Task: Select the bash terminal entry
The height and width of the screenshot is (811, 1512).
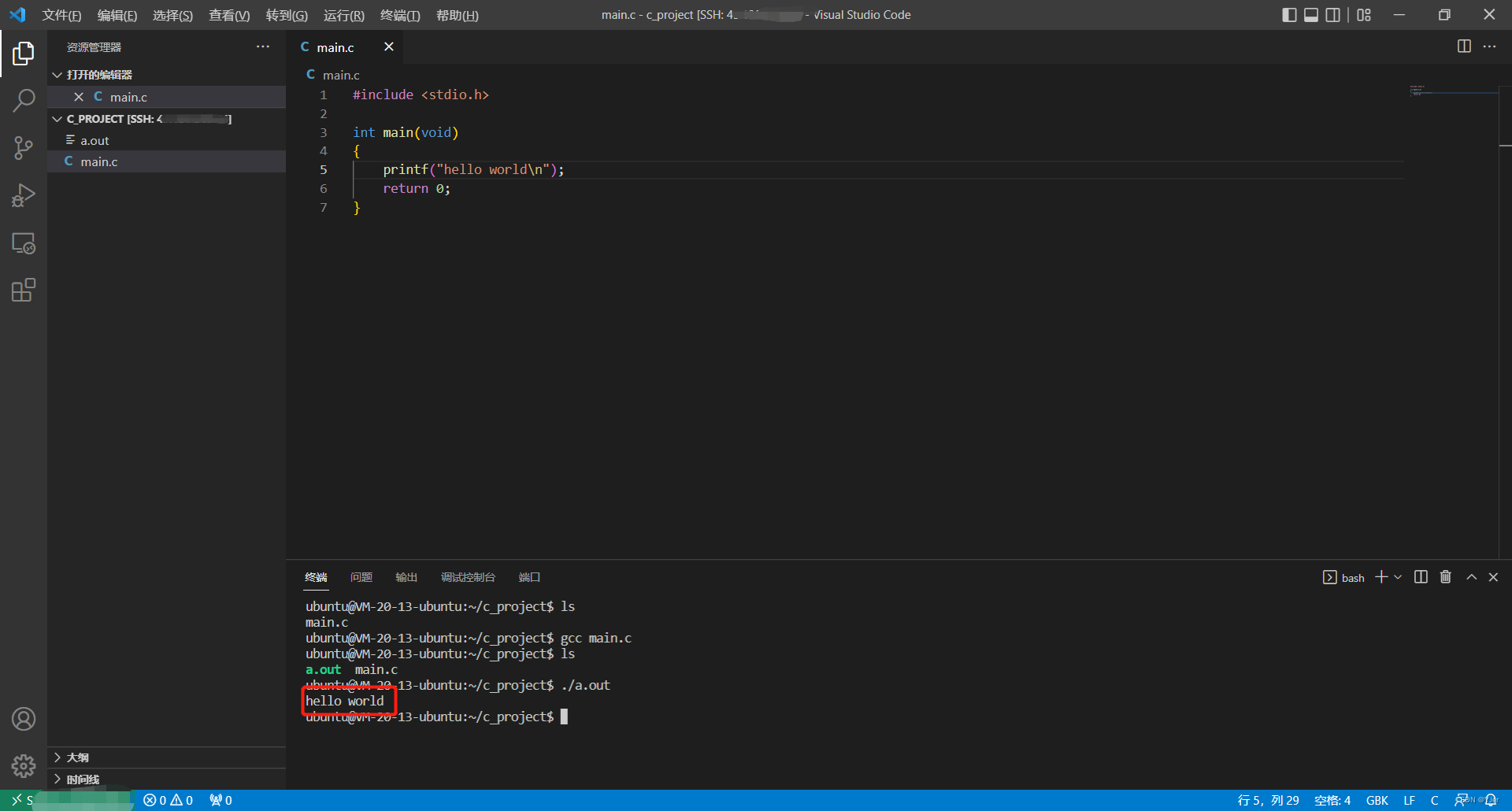Action: tap(1343, 577)
